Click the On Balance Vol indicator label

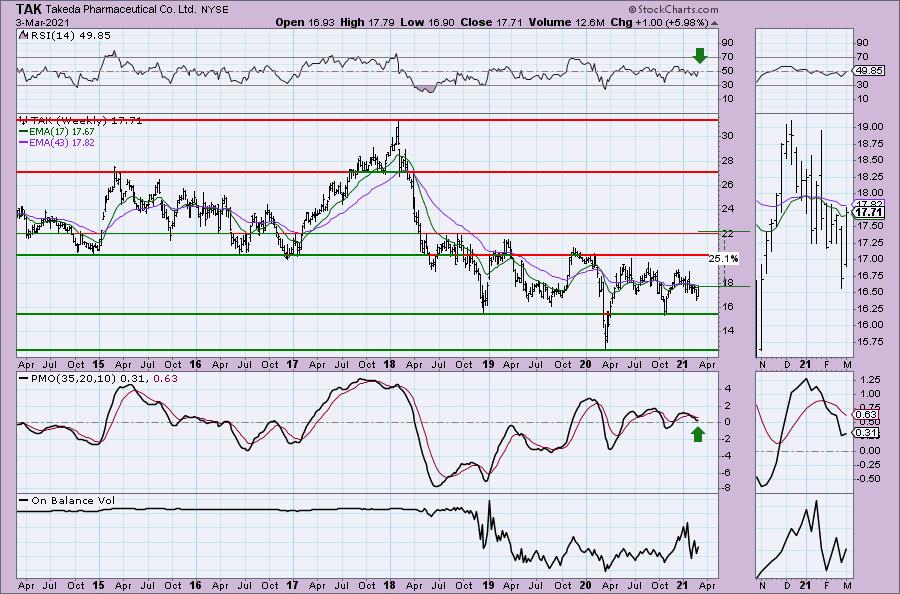click(x=73, y=500)
